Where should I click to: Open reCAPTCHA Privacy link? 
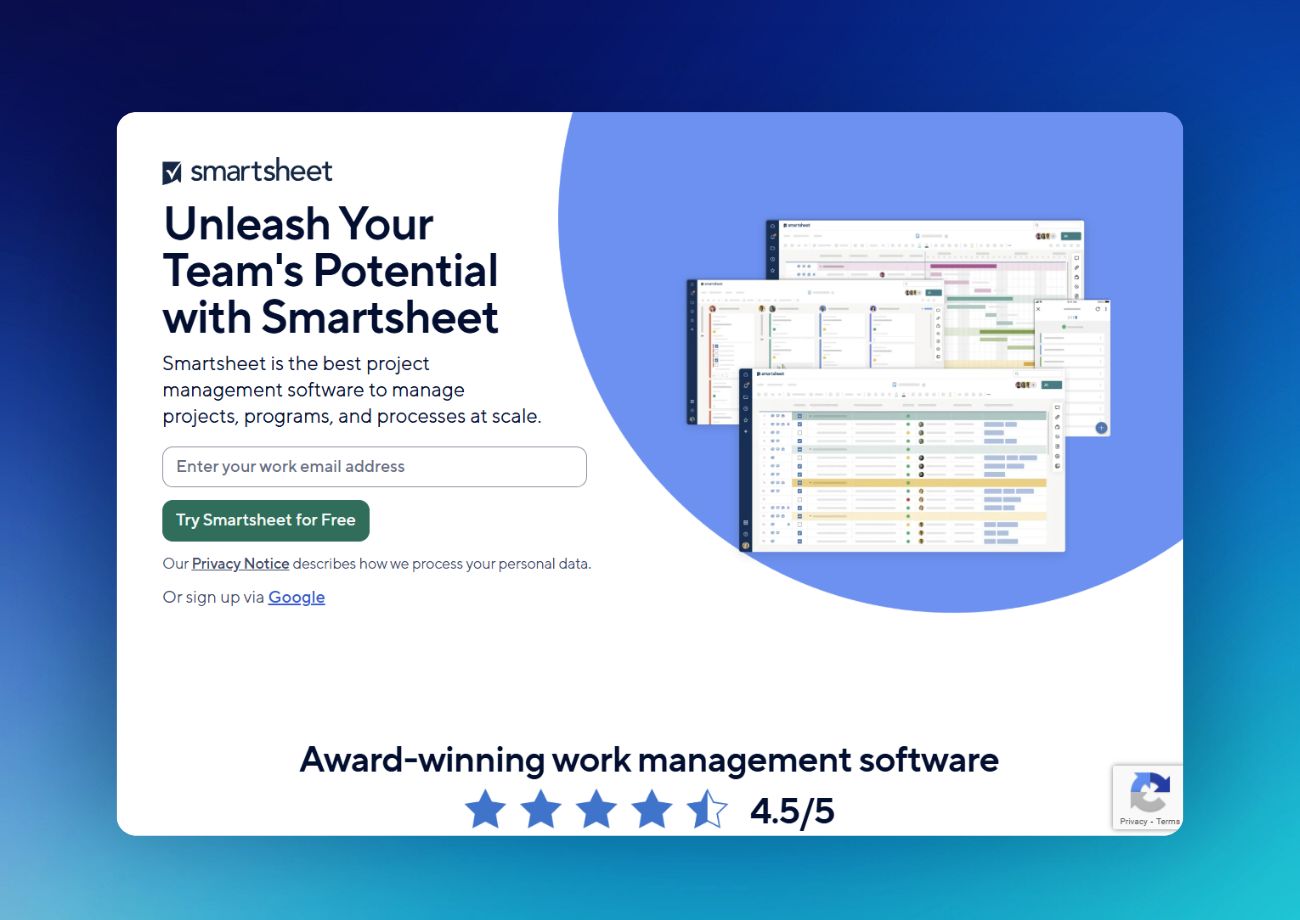click(x=1133, y=822)
